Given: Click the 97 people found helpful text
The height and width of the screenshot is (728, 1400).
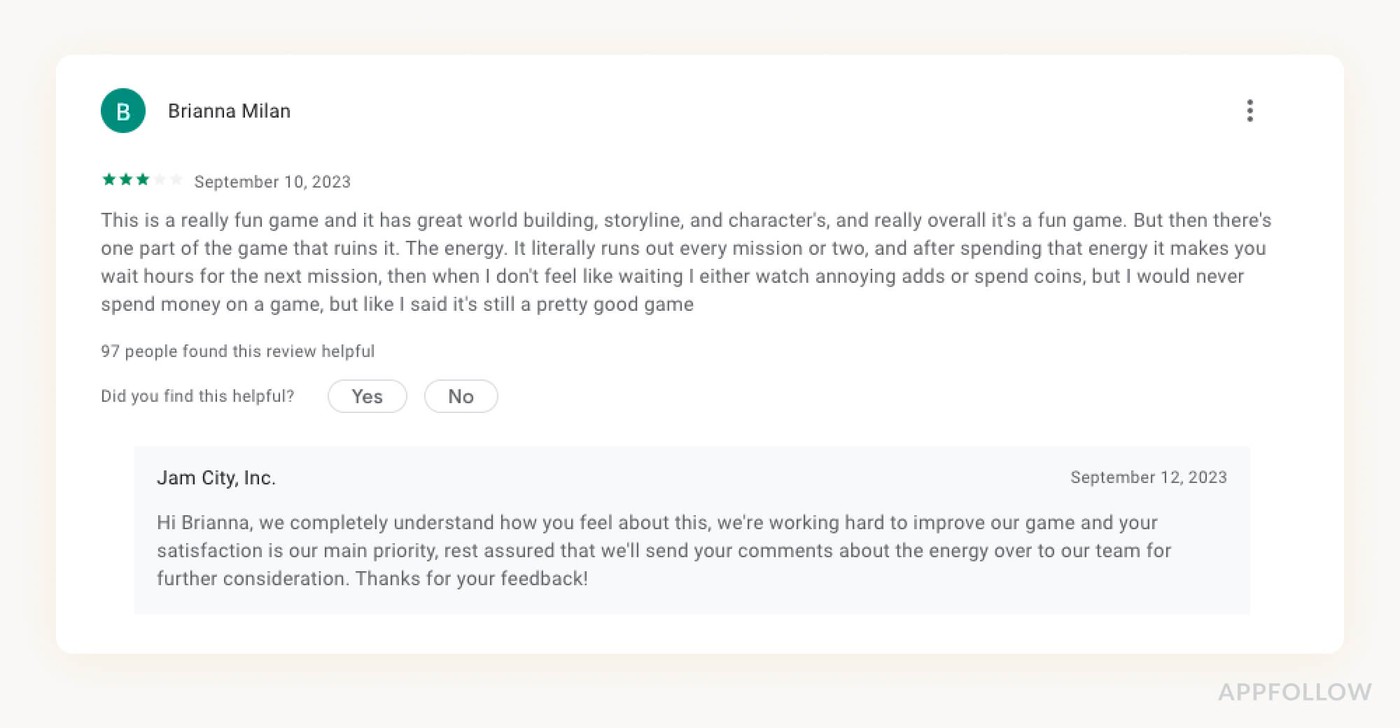Looking at the screenshot, I should point(238,352).
